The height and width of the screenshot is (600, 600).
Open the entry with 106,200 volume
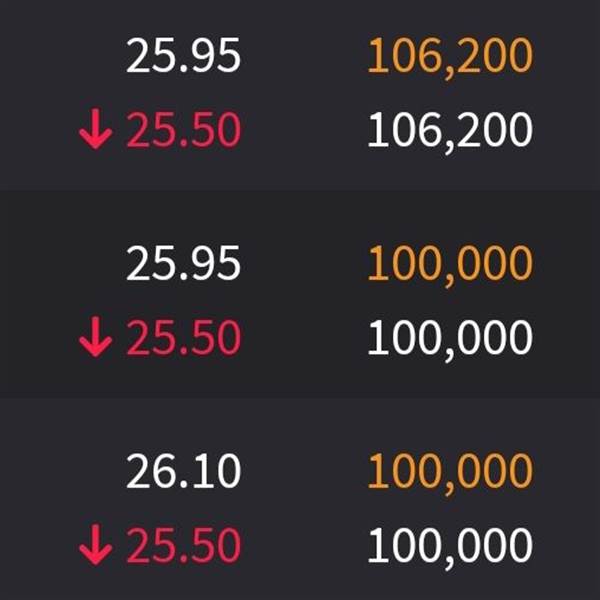pyautogui.click(x=300, y=94)
